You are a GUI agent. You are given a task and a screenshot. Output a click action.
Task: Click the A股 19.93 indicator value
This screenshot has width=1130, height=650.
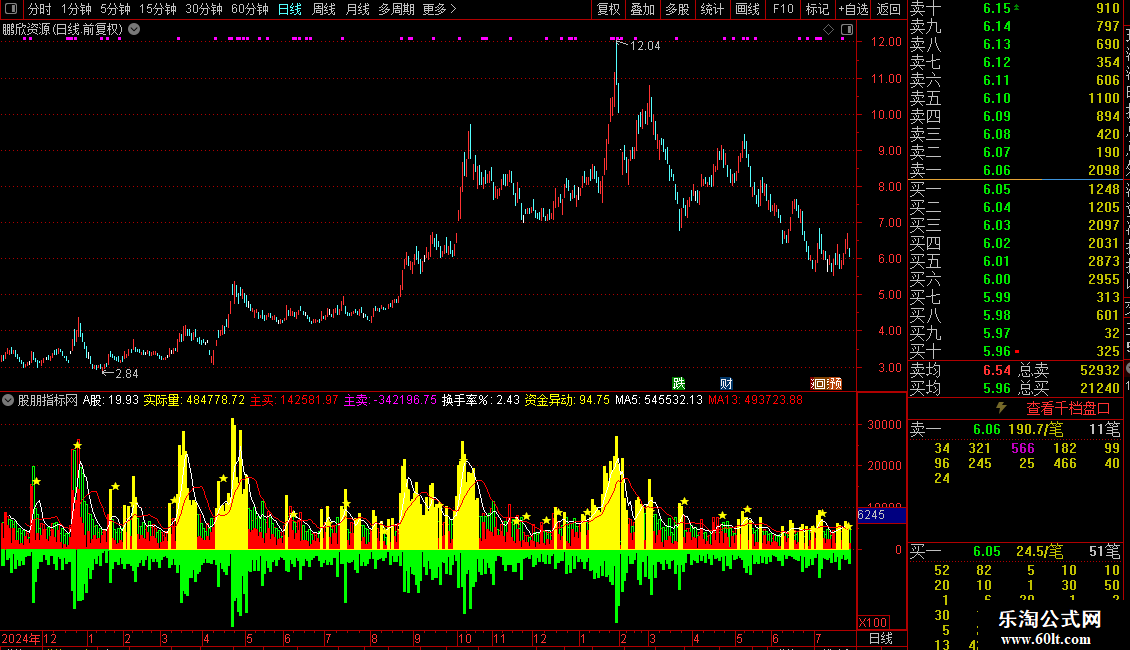(x=111, y=400)
